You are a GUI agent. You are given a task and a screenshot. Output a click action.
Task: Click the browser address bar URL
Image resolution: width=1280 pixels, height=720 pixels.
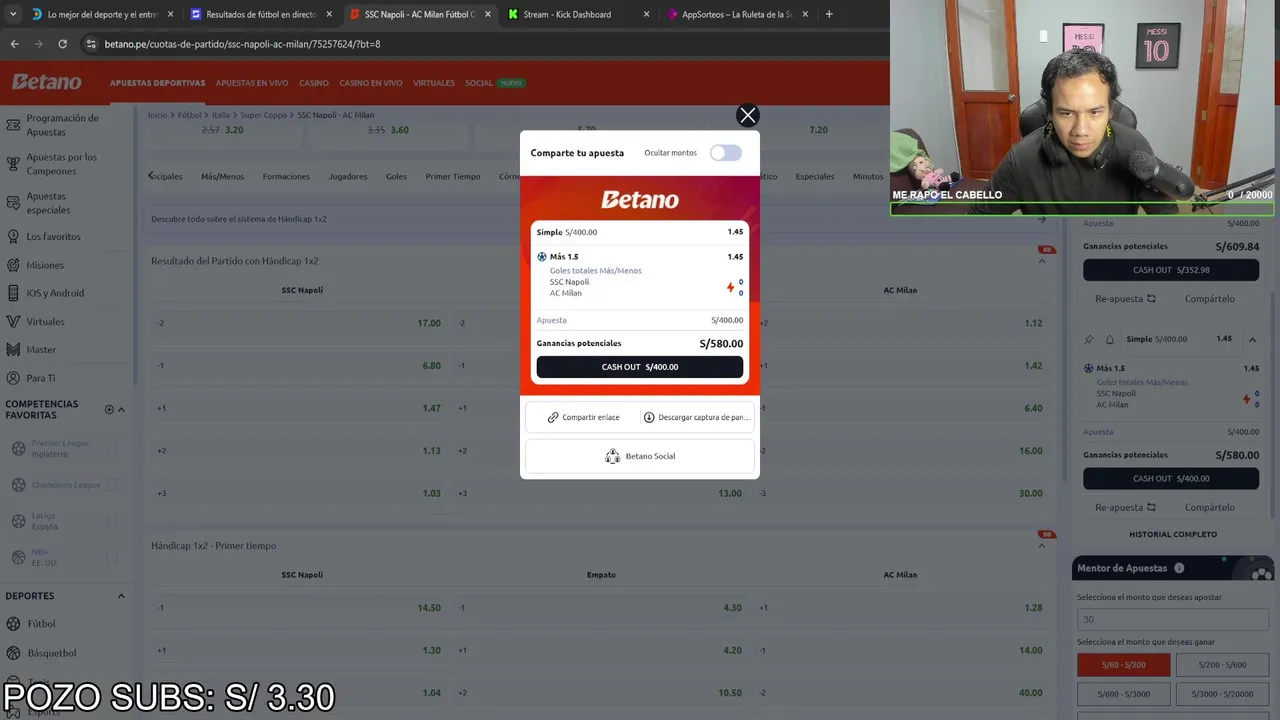click(242, 44)
